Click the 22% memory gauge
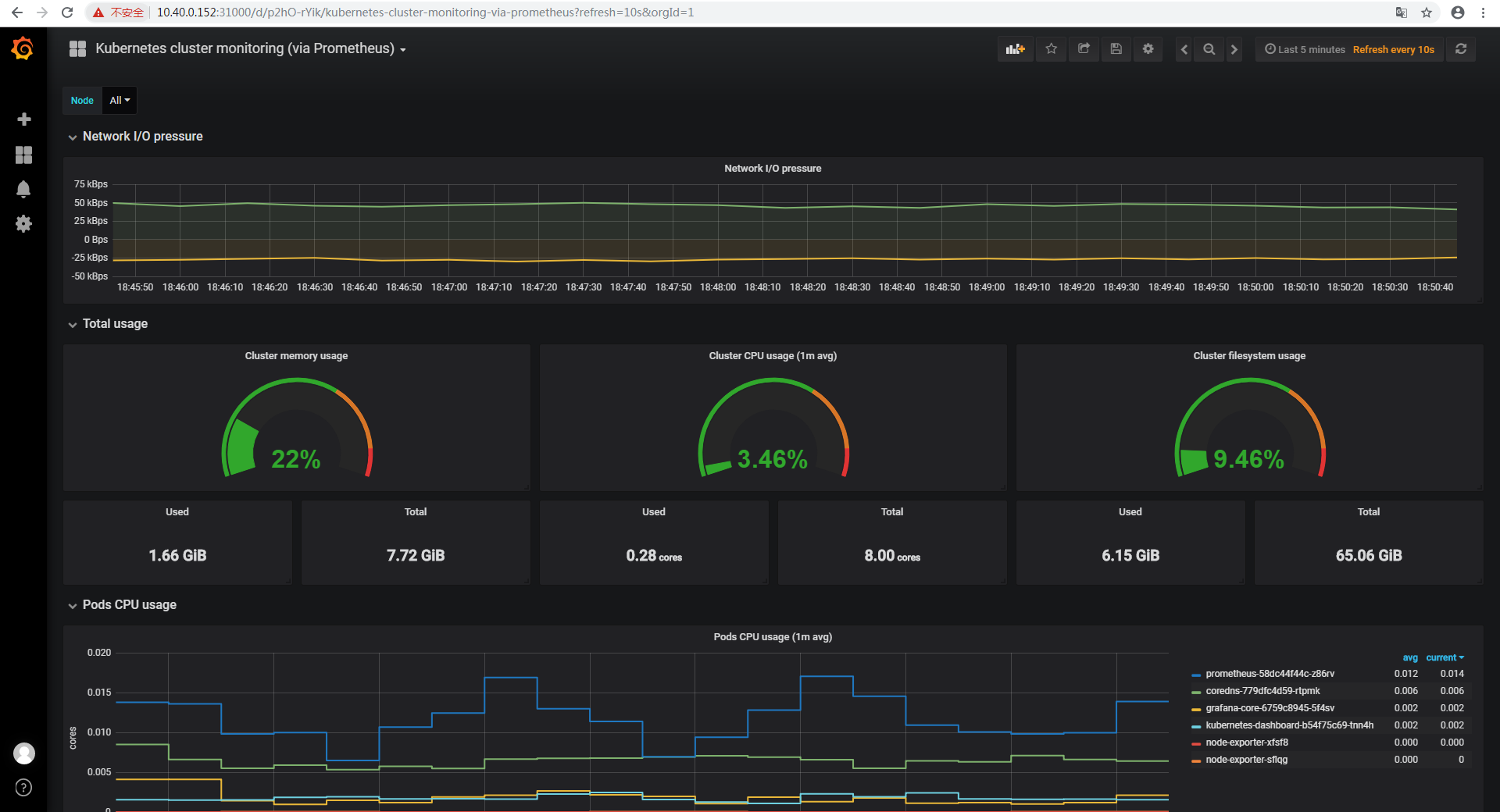Viewport: 1500px width, 812px height. point(297,428)
